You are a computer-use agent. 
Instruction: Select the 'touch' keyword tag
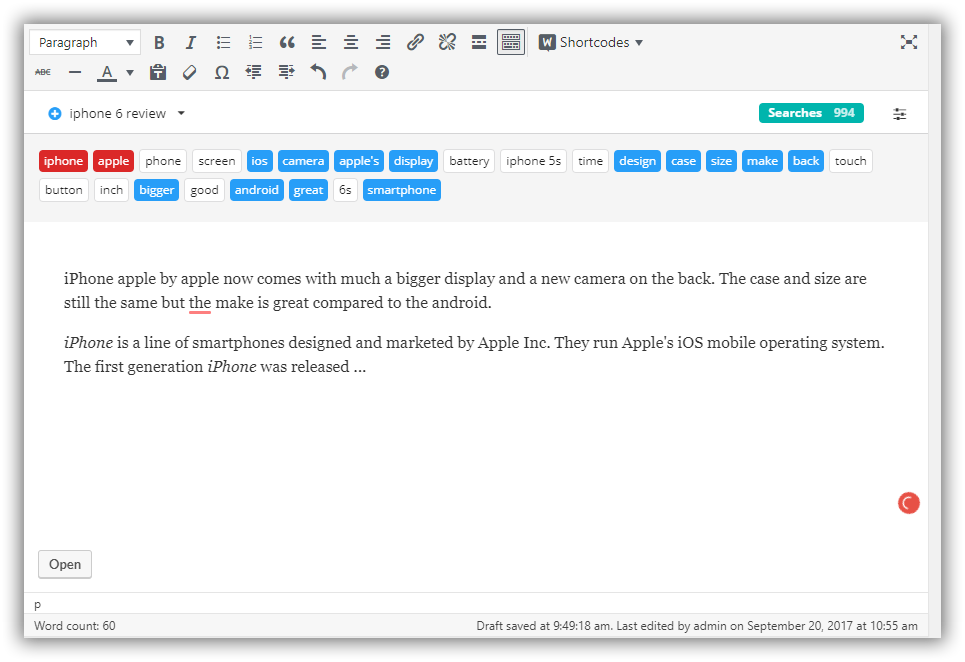pos(851,161)
